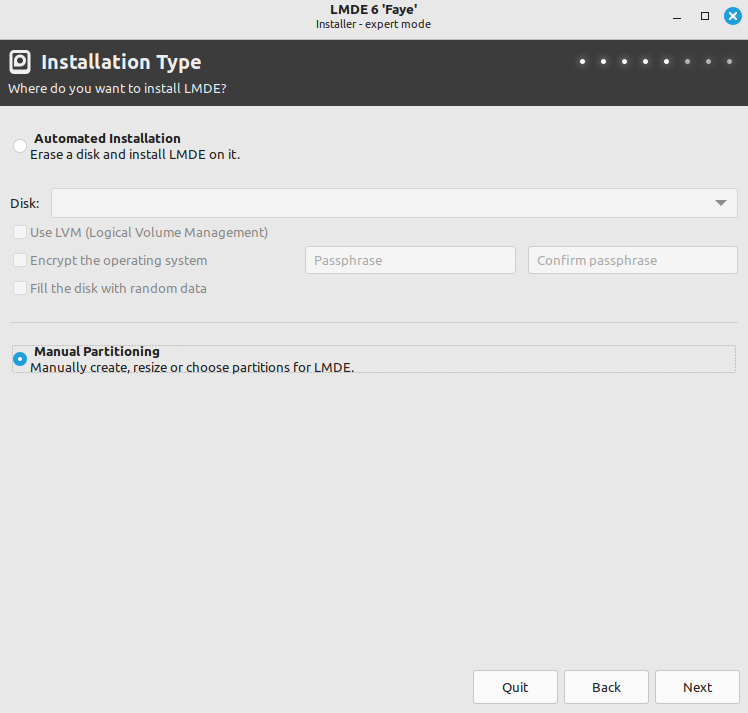Select the Automated Installation radio button
Screen dimensions: 748x713
pyautogui.click(x=20, y=146)
